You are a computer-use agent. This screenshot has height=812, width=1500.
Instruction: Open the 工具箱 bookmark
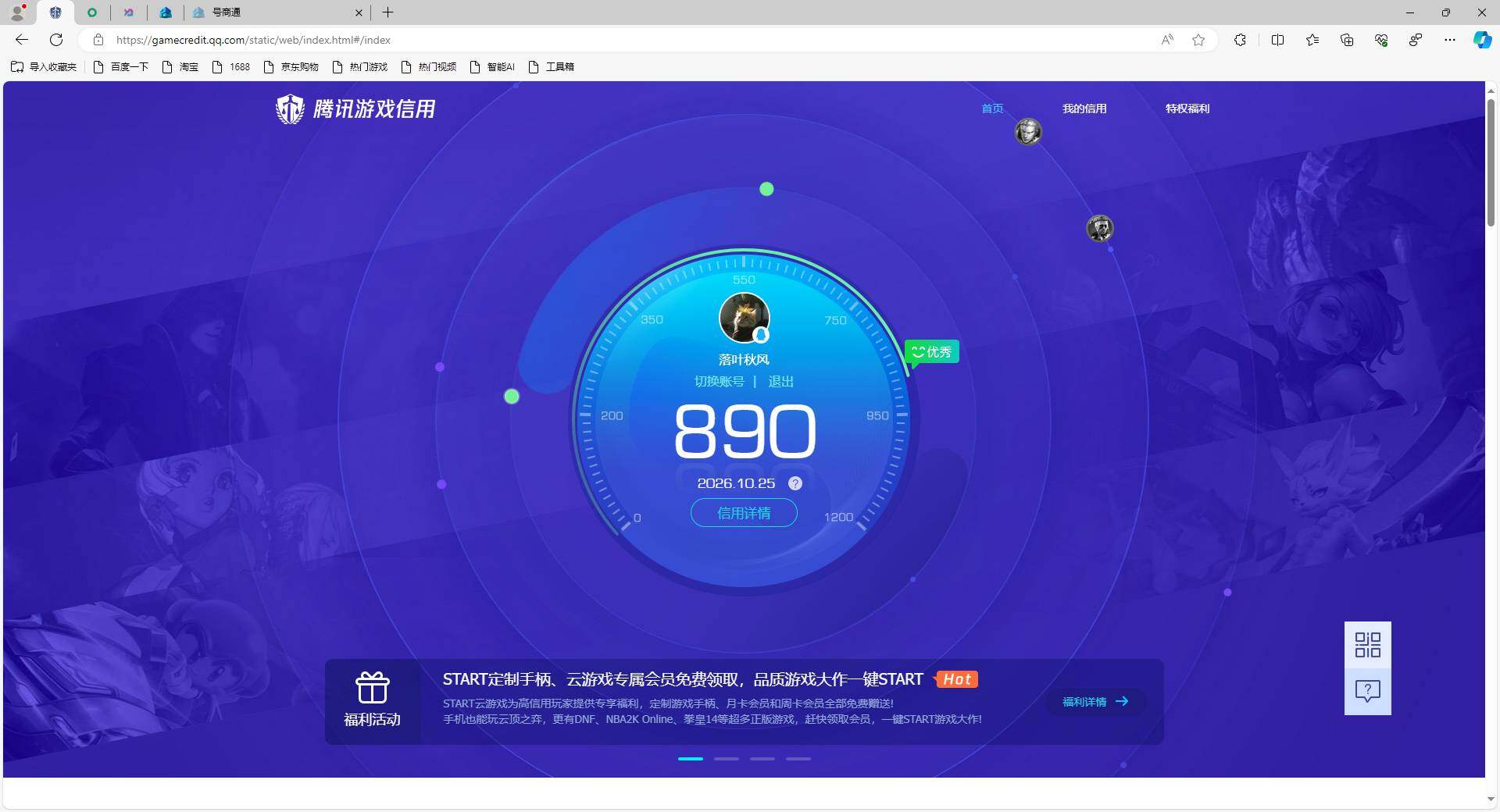[552, 66]
